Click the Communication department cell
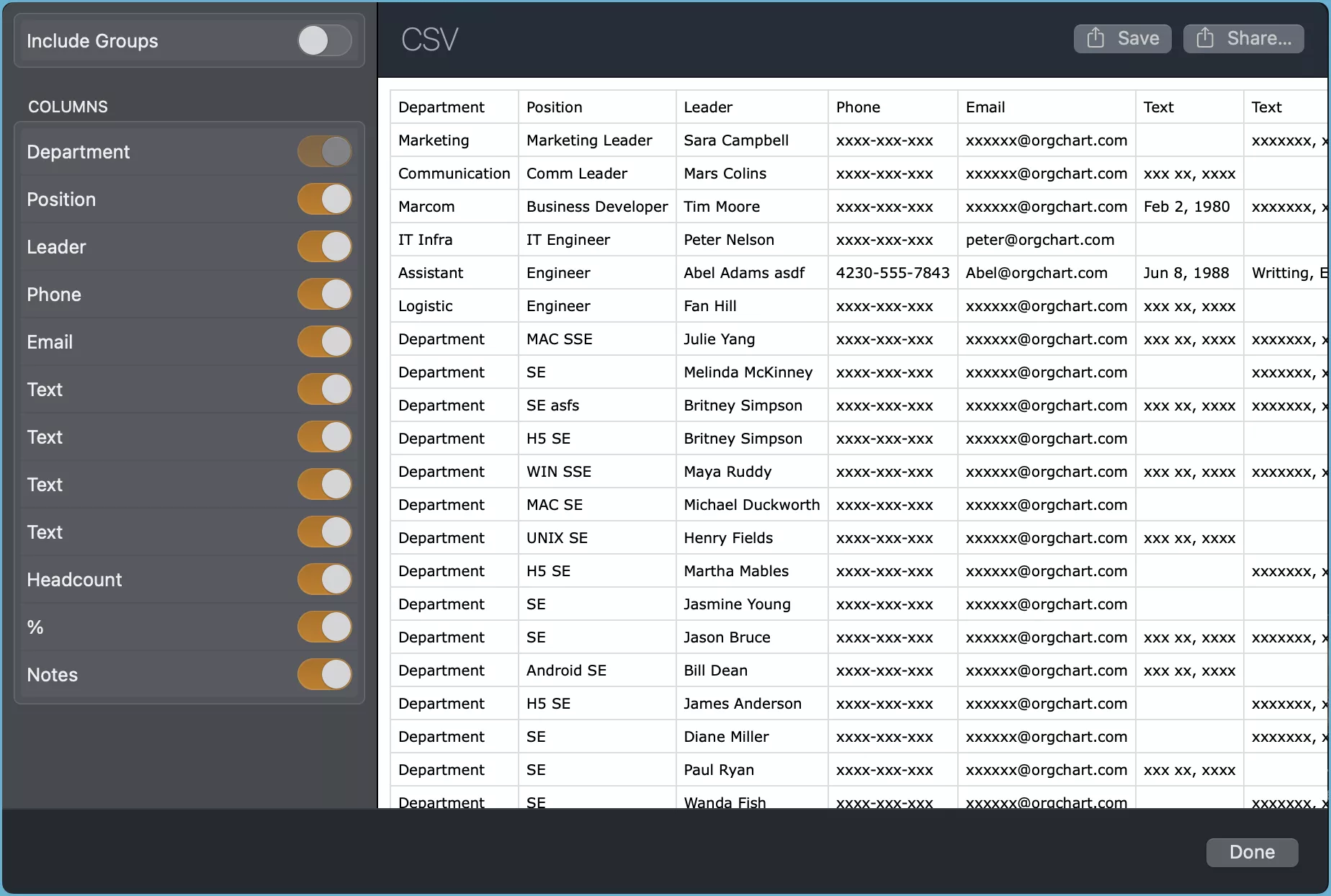 pyautogui.click(x=454, y=174)
